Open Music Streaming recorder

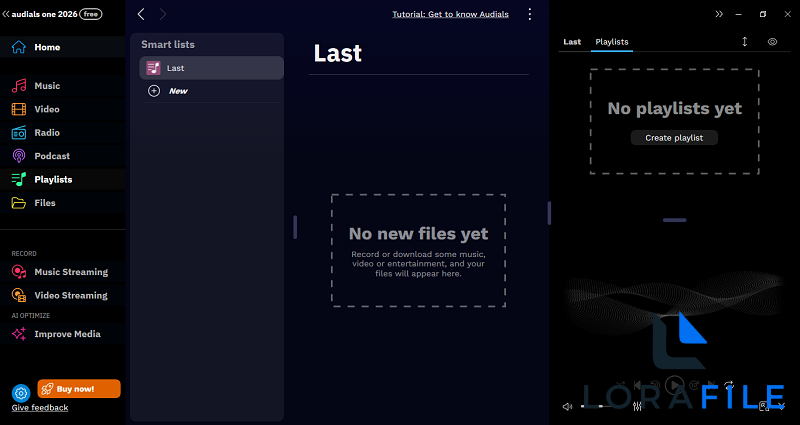62,272
